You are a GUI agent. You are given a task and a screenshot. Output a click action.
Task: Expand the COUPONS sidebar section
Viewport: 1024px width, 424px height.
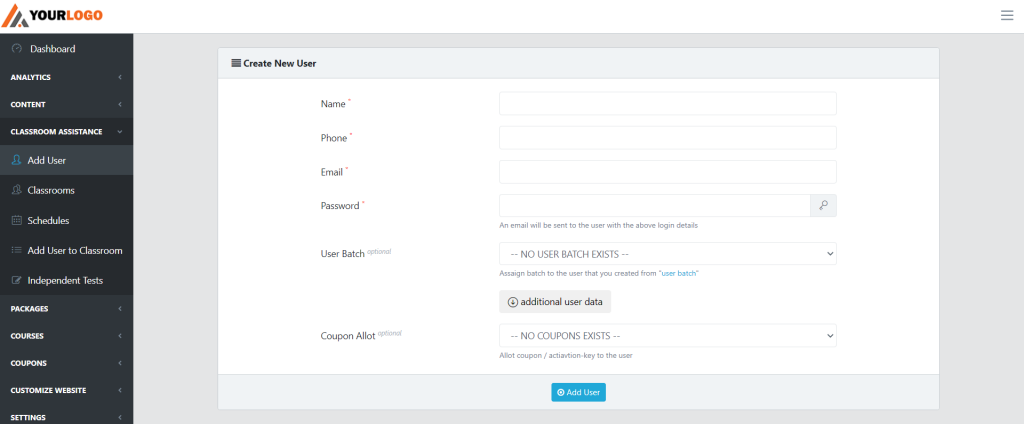click(67, 363)
